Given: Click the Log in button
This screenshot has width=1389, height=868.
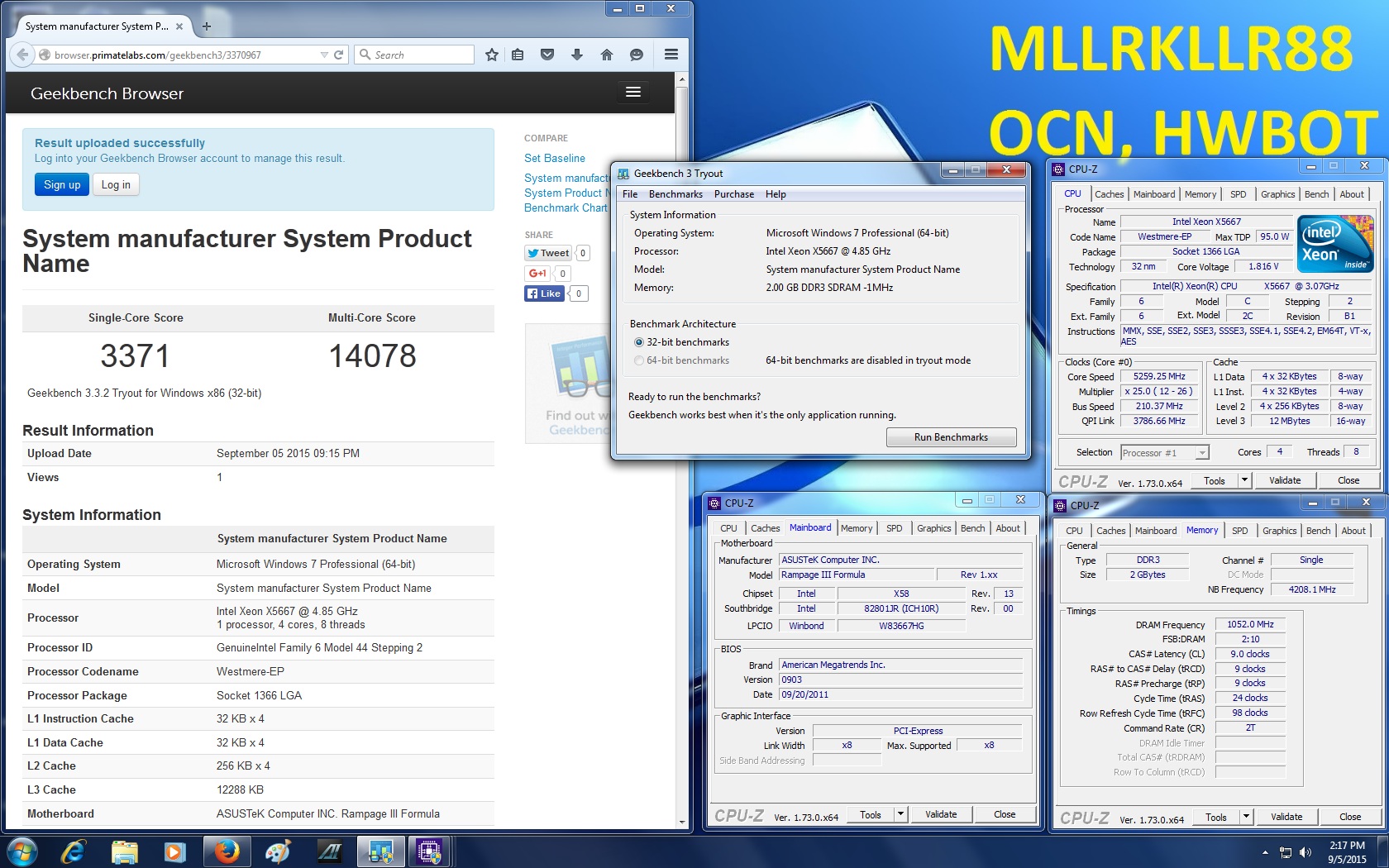Looking at the screenshot, I should 116,184.
